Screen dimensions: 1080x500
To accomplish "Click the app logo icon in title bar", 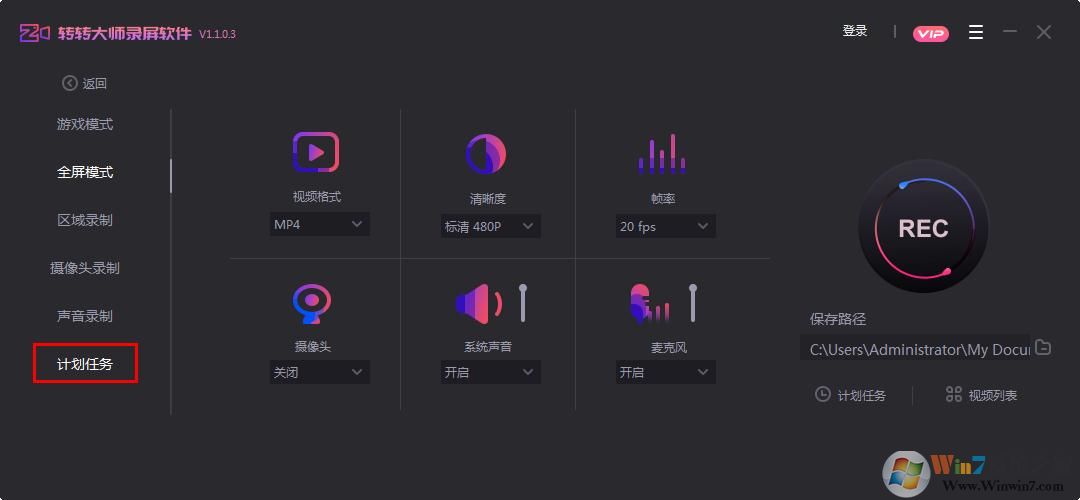I will pyautogui.click(x=34, y=33).
